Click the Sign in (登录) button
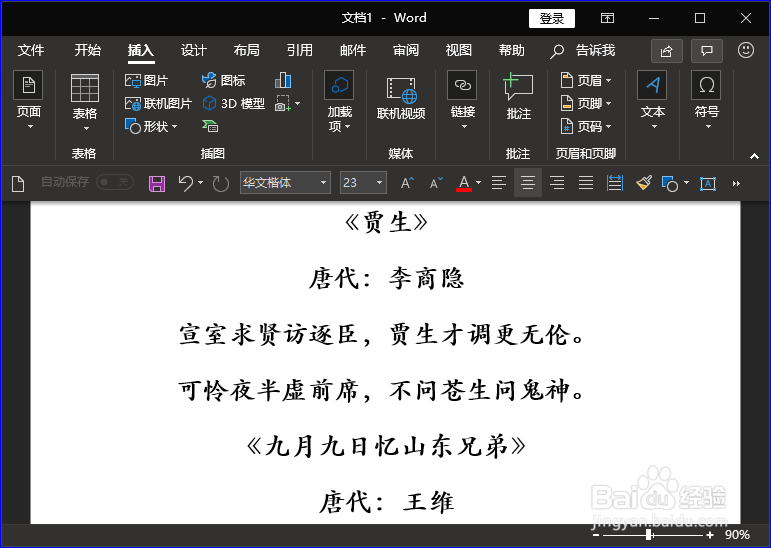This screenshot has height=548, width=771. (552, 19)
